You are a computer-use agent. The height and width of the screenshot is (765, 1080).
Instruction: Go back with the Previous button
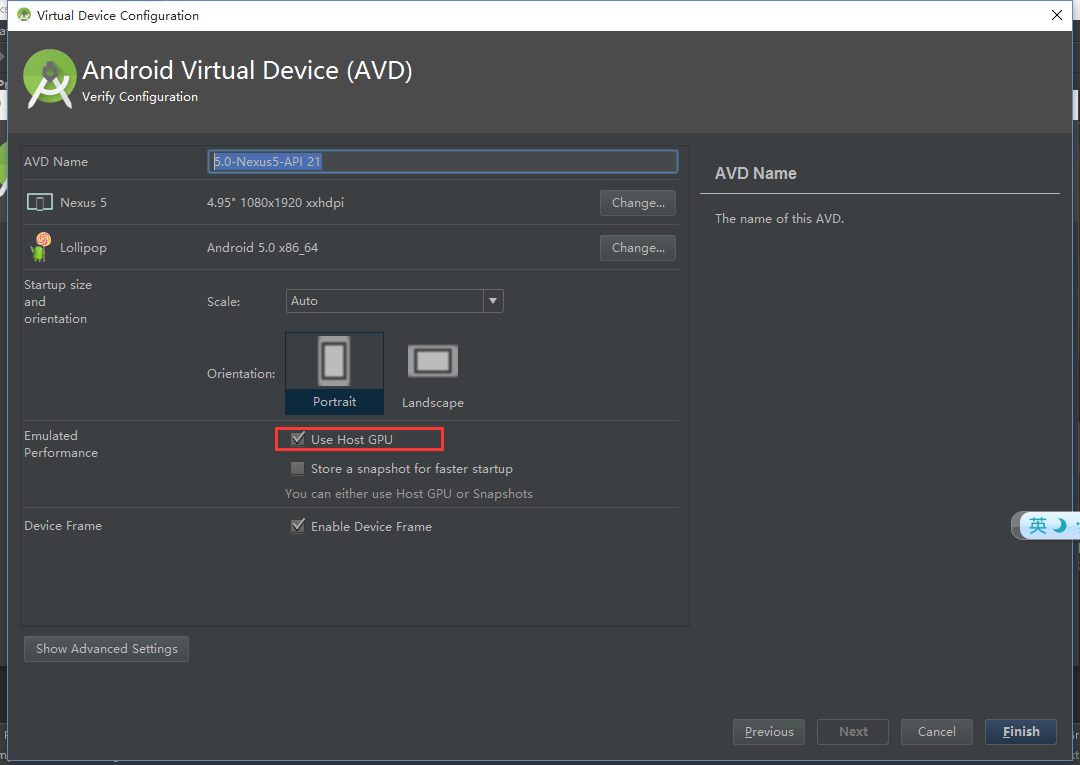click(769, 732)
